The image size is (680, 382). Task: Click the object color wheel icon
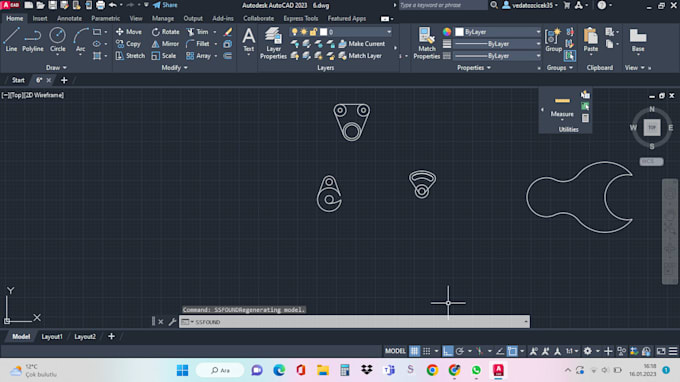pos(447,32)
